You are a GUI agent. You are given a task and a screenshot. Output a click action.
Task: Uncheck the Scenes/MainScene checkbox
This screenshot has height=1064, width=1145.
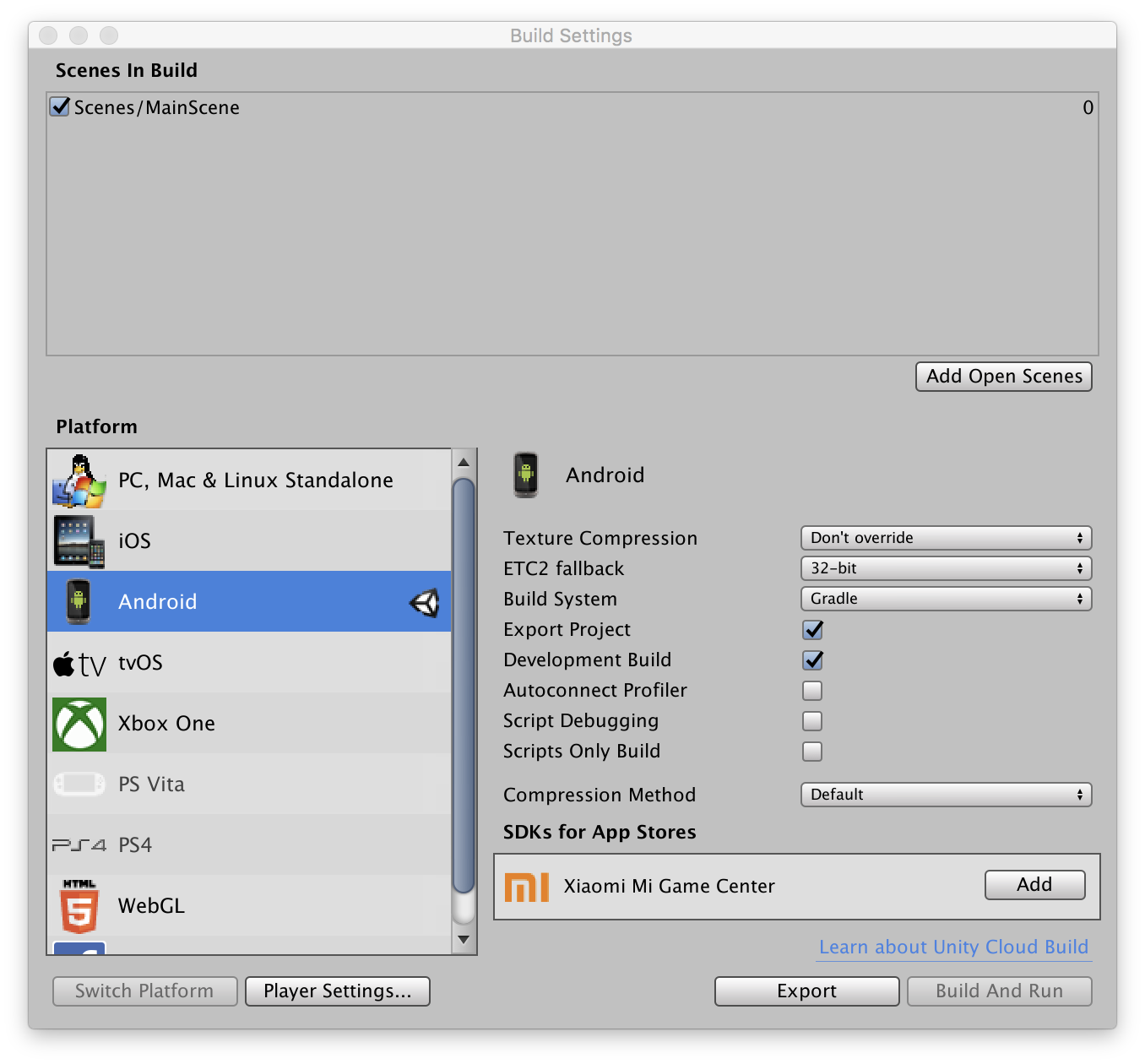58,106
